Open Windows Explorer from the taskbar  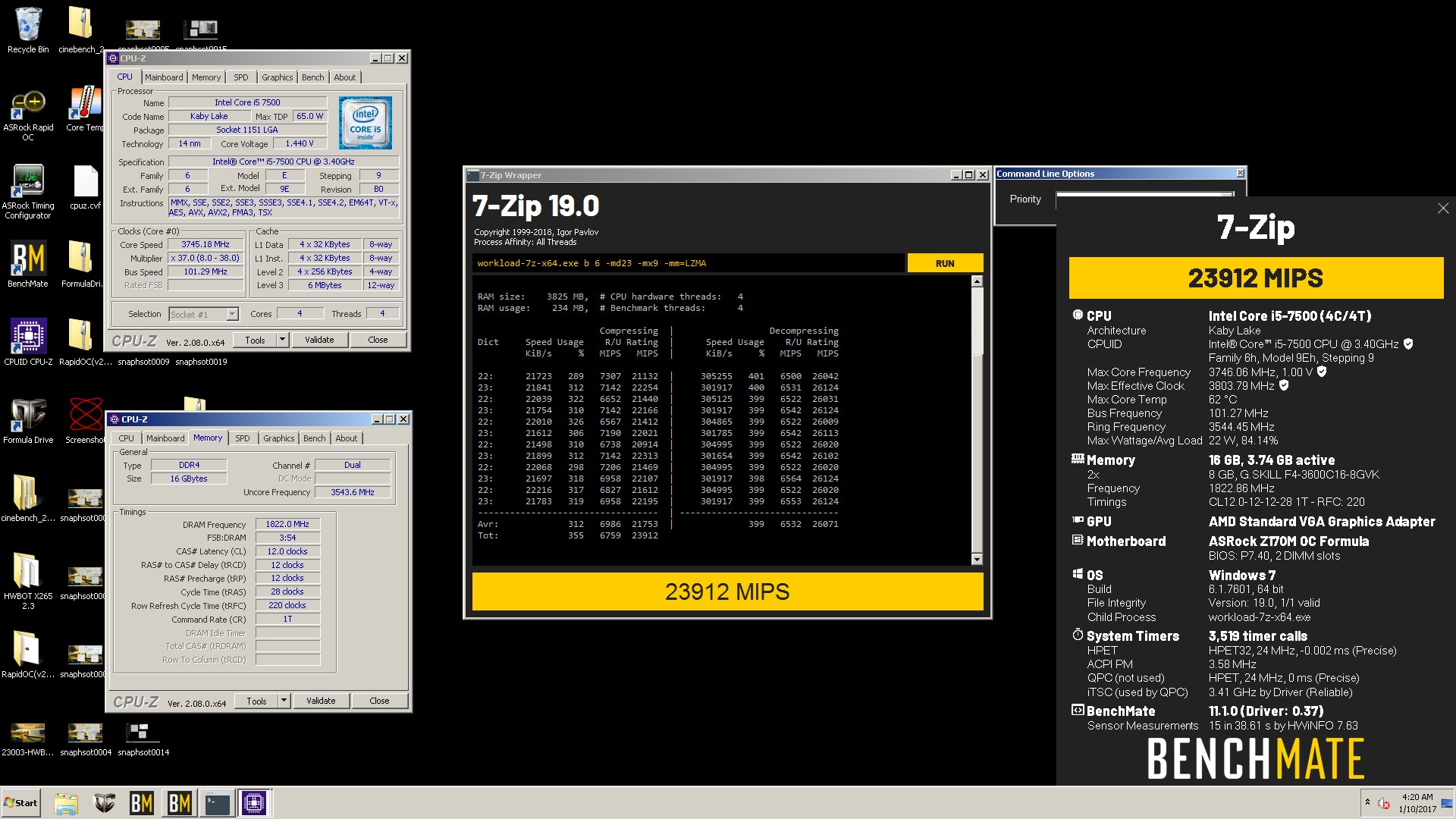(x=66, y=803)
